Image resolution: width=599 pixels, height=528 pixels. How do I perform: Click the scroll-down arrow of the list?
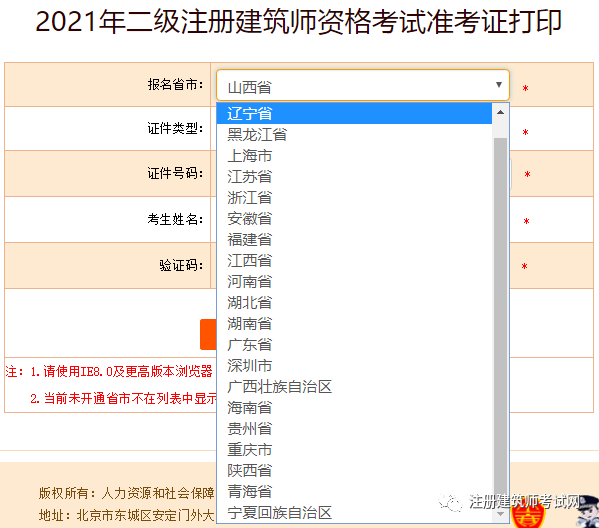pyautogui.click(x=500, y=514)
